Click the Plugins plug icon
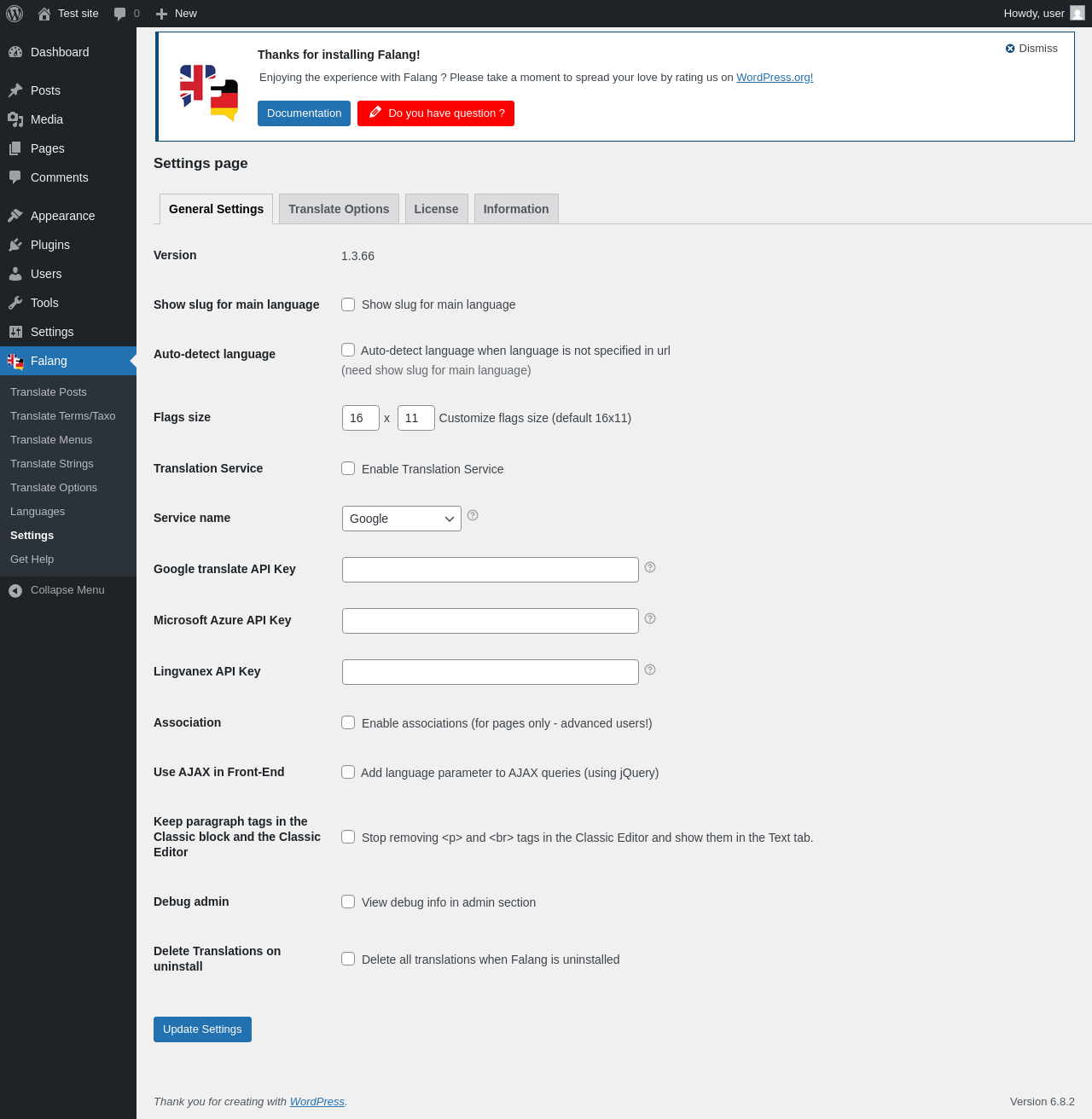This screenshot has width=1092, height=1119. 15,245
